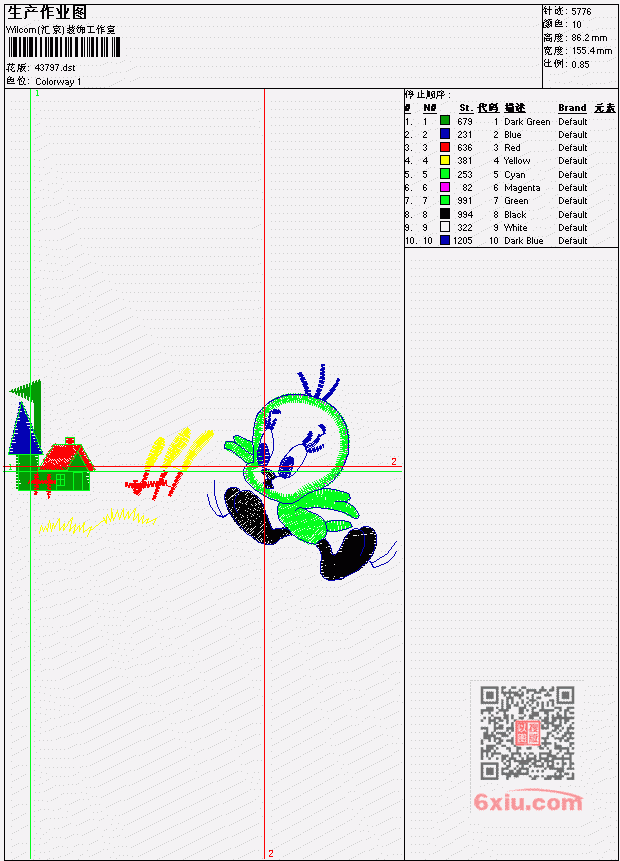This screenshot has width=620, height=861.
Task: Click the black foot at the bird's right
Action: pos(349,554)
